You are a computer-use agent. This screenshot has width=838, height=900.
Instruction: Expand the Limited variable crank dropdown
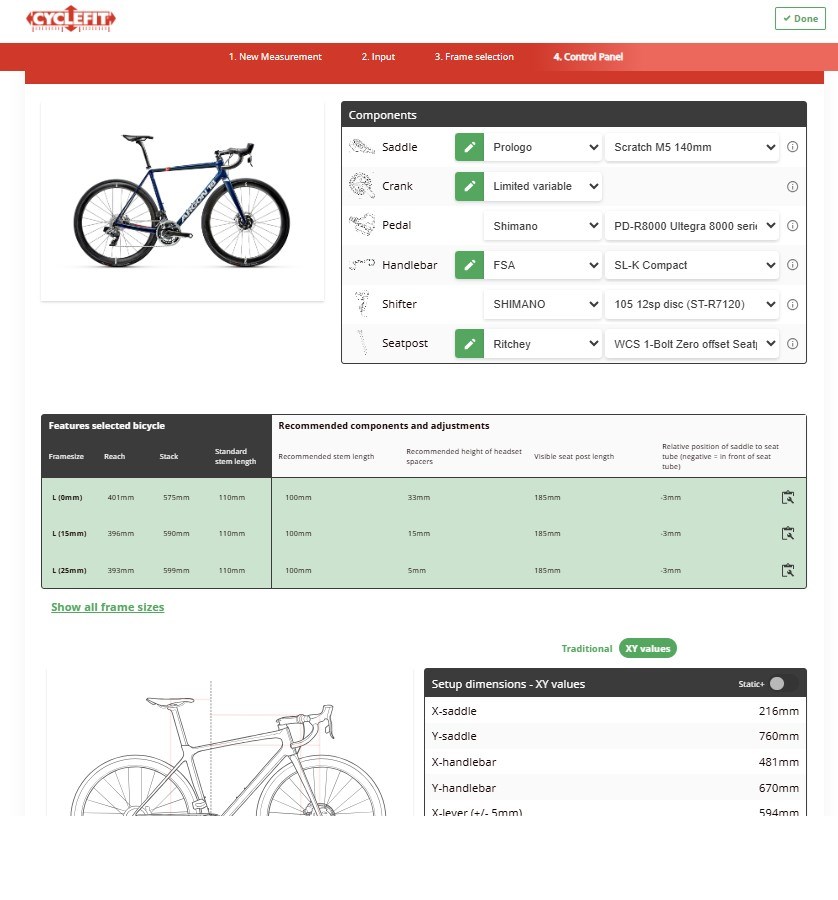pyautogui.click(x=543, y=186)
